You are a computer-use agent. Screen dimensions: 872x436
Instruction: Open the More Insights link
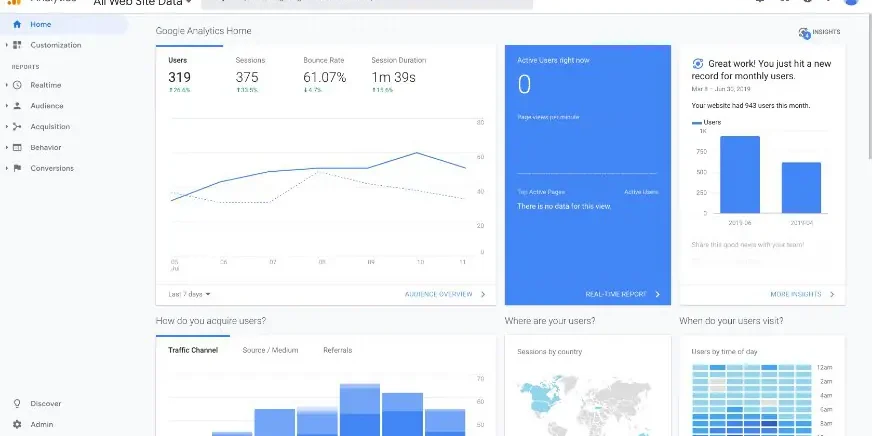796,294
